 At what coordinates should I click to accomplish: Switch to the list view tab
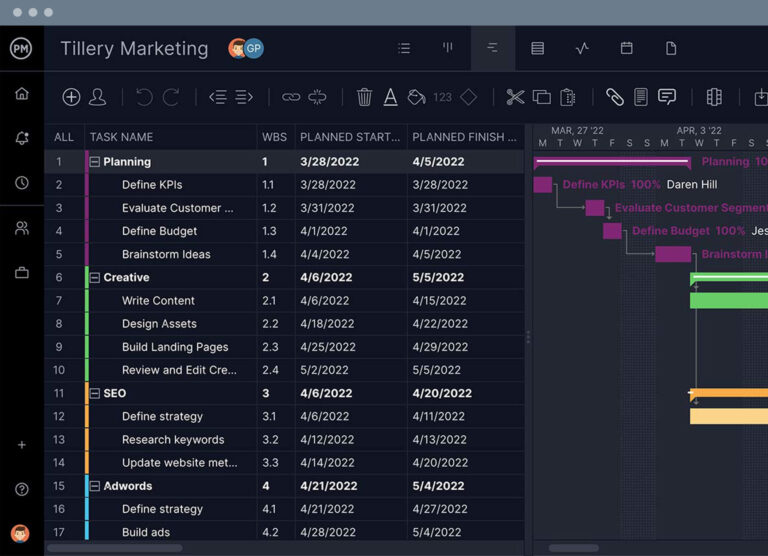click(x=404, y=48)
